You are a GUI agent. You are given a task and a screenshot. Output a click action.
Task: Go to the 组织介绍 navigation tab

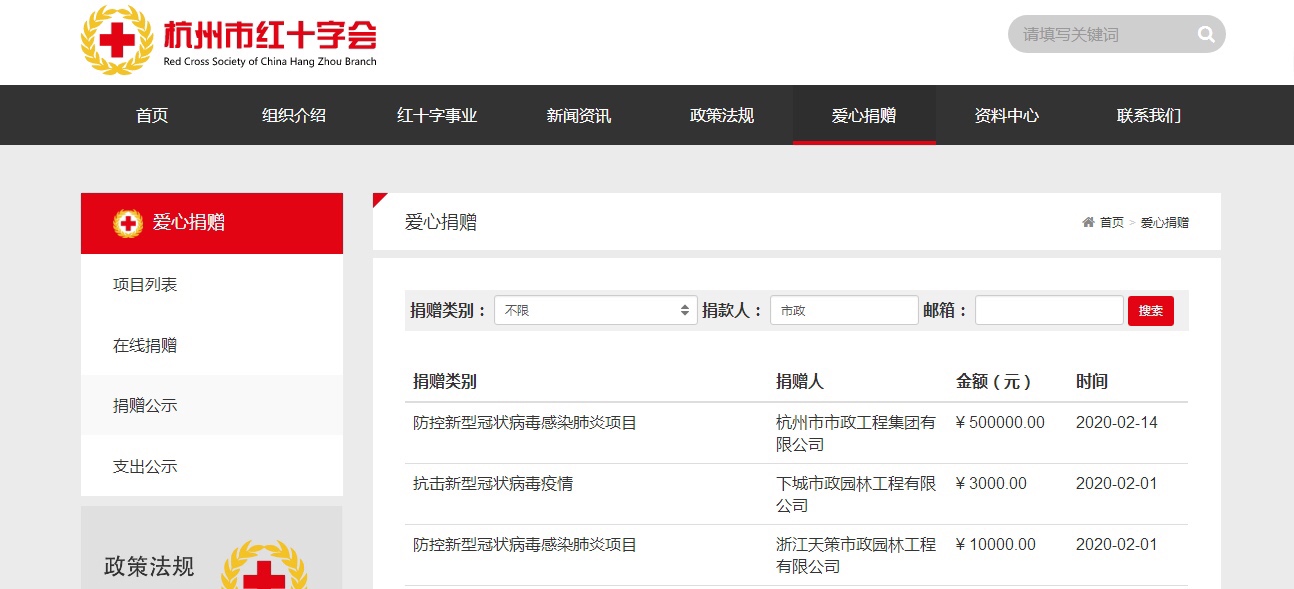click(294, 115)
